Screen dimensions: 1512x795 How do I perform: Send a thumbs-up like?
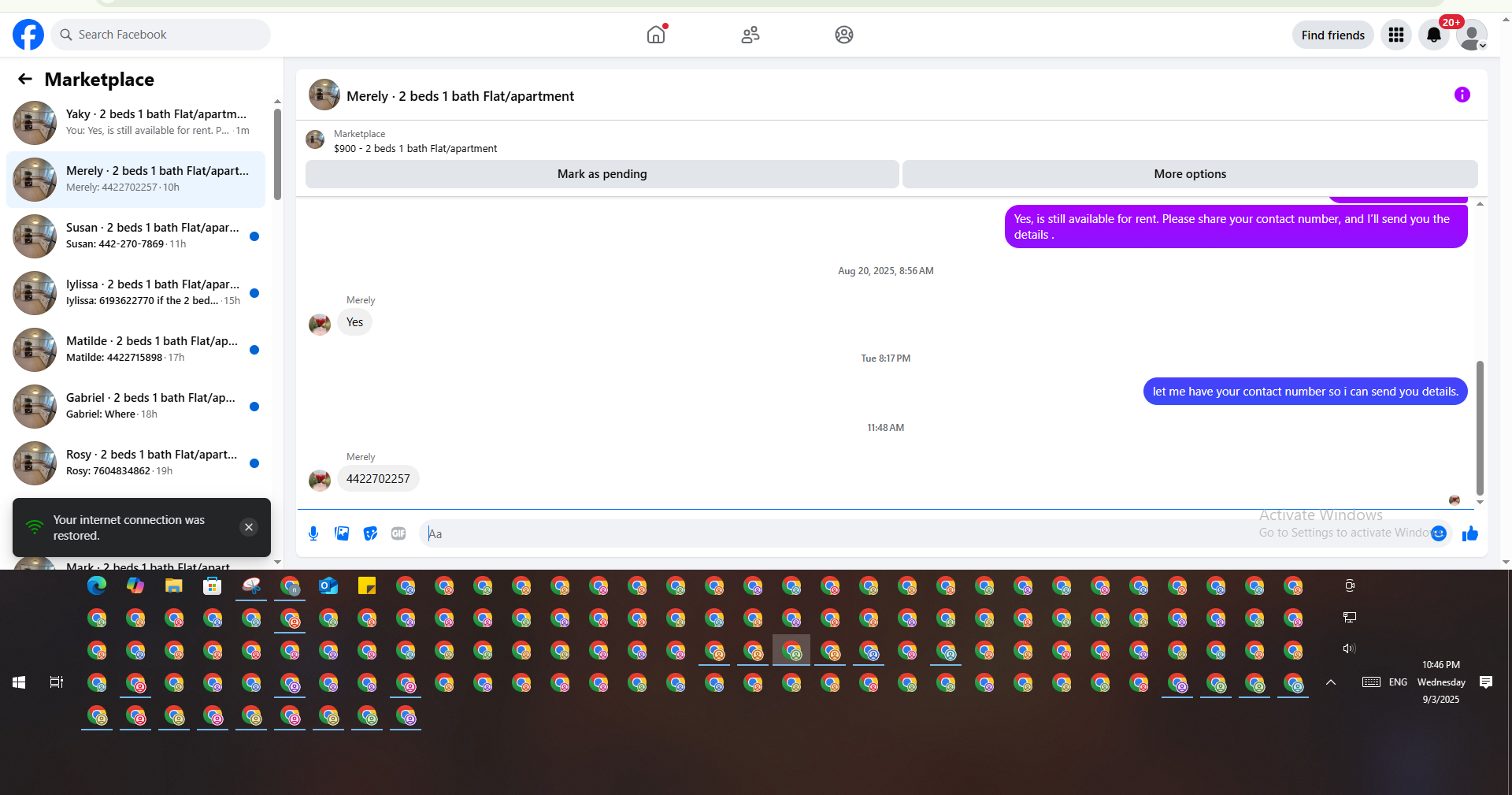[x=1470, y=533]
